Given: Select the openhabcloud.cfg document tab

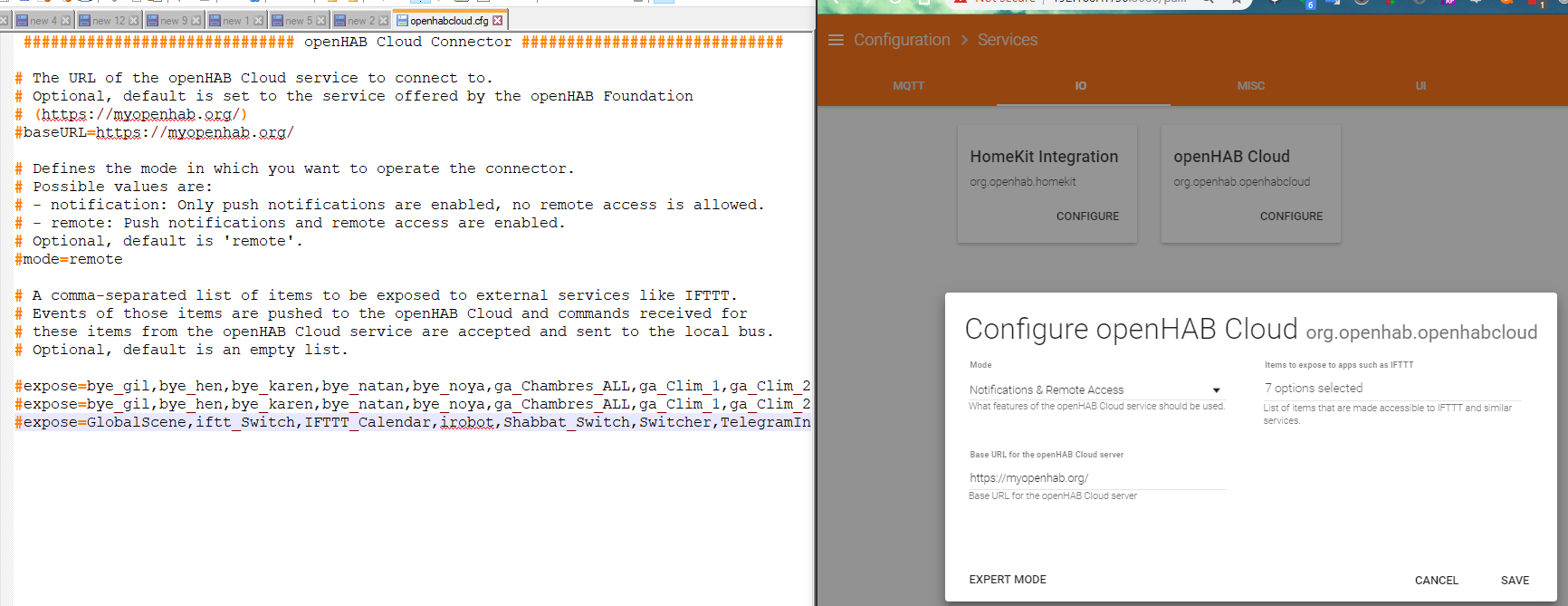Looking at the screenshot, I should click(449, 20).
